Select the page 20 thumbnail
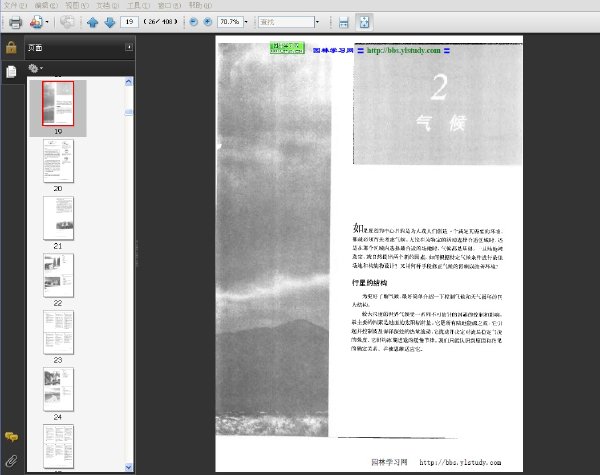The width and height of the screenshot is (600, 475). [x=58, y=161]
